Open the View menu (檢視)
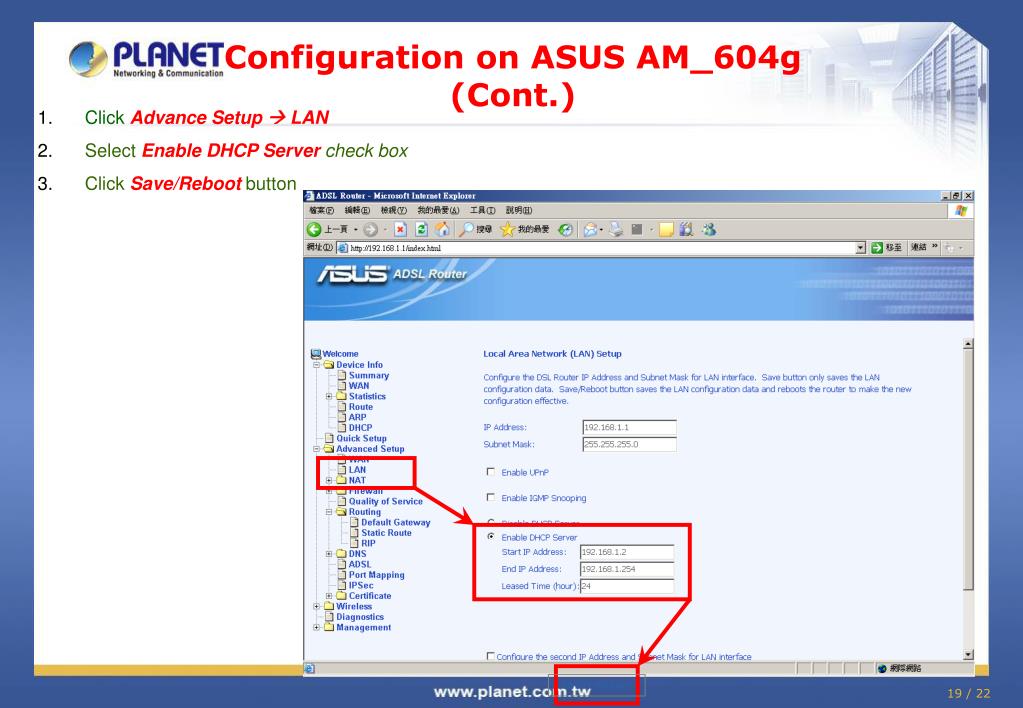The image size is (1023, 708). 393,210
